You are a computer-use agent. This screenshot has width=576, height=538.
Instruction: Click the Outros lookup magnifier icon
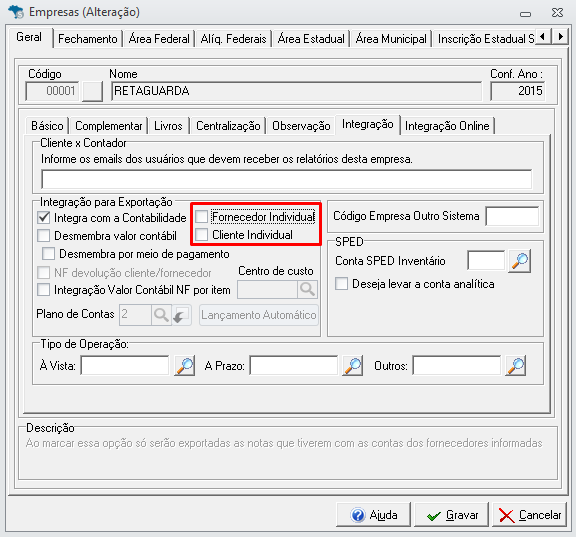[516, 365]
